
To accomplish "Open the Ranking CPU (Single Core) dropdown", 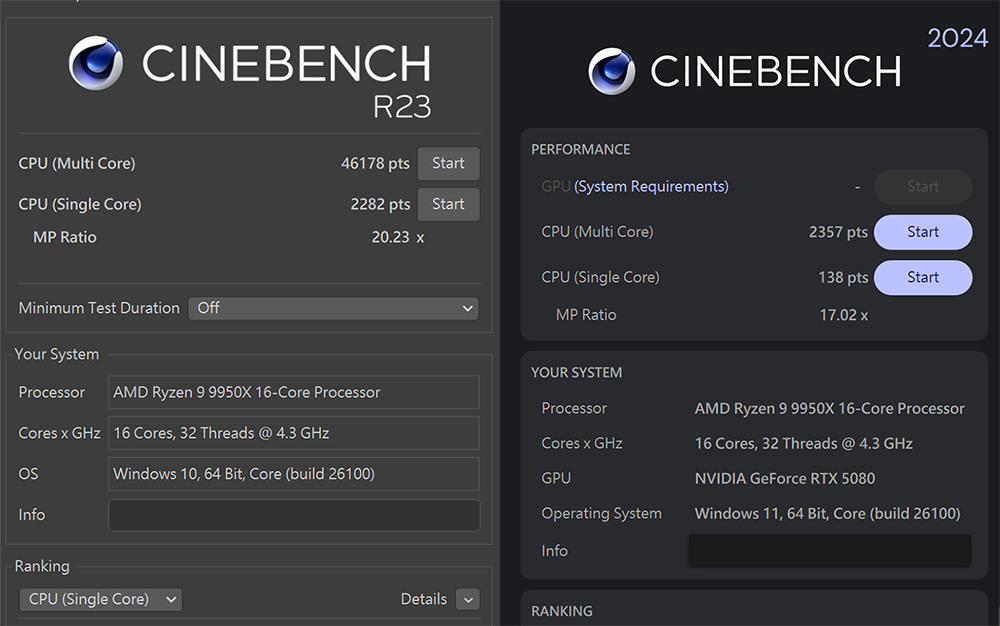I will pyautogui.click(x=100, y=599).
